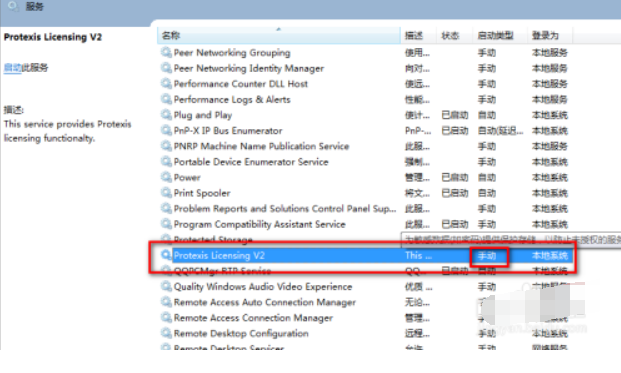
Task: Click the icon next to Protexis Licensing V2
Action: 166,255
